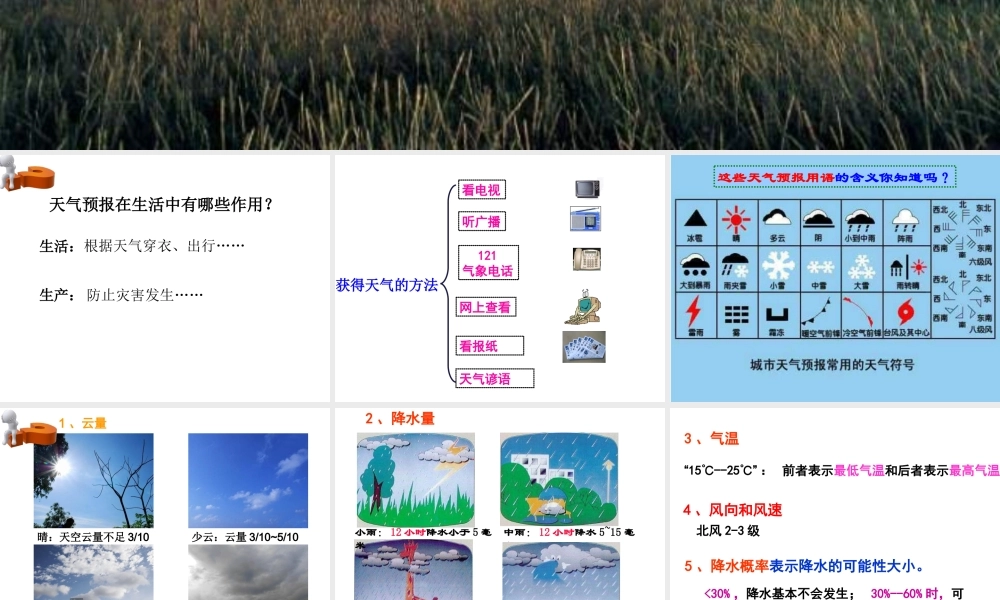Select the red sun 晴 weather symbol
Screen dimensions: 1000x600
pos(736,219)
